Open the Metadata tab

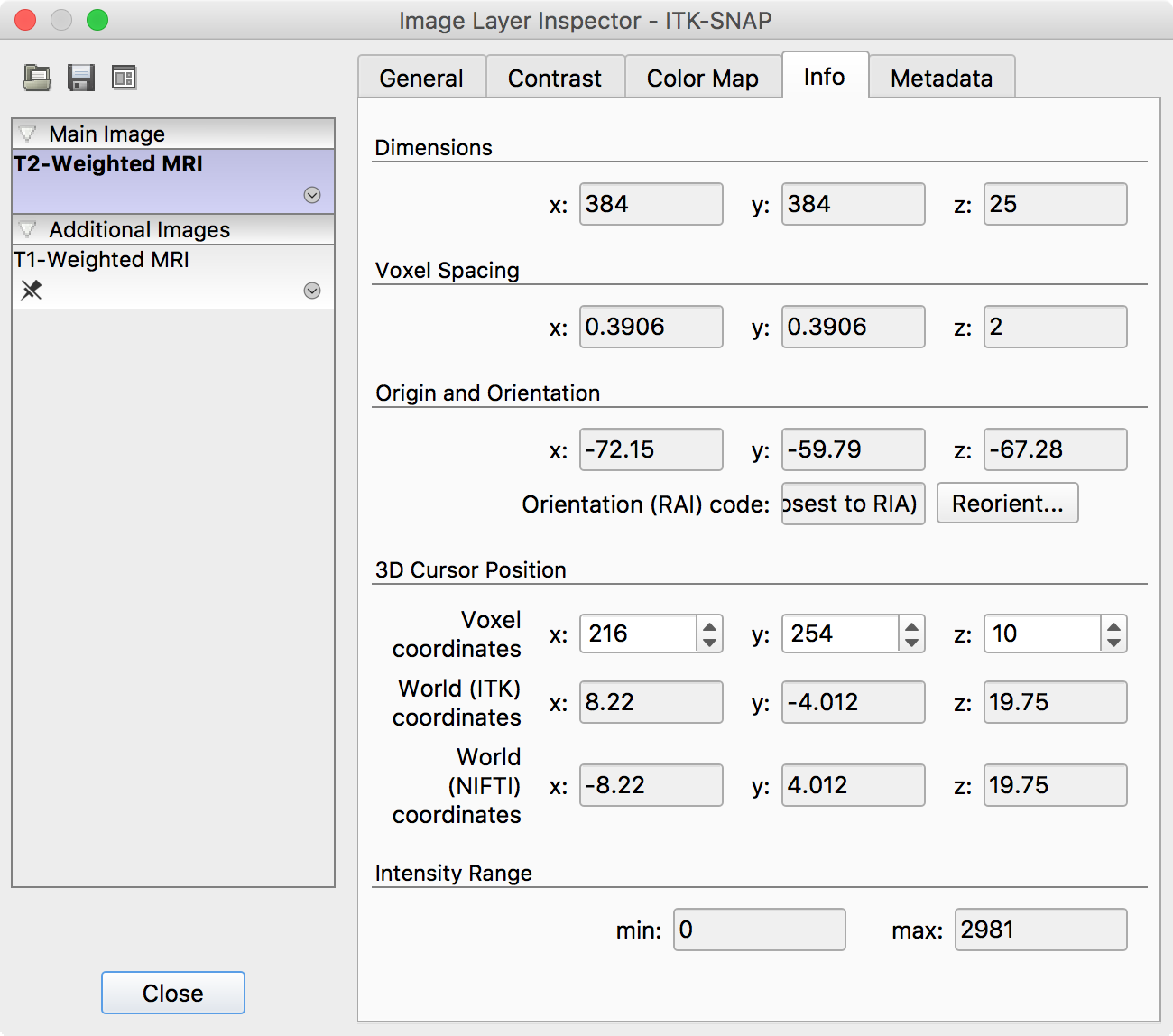click(942, 78)
